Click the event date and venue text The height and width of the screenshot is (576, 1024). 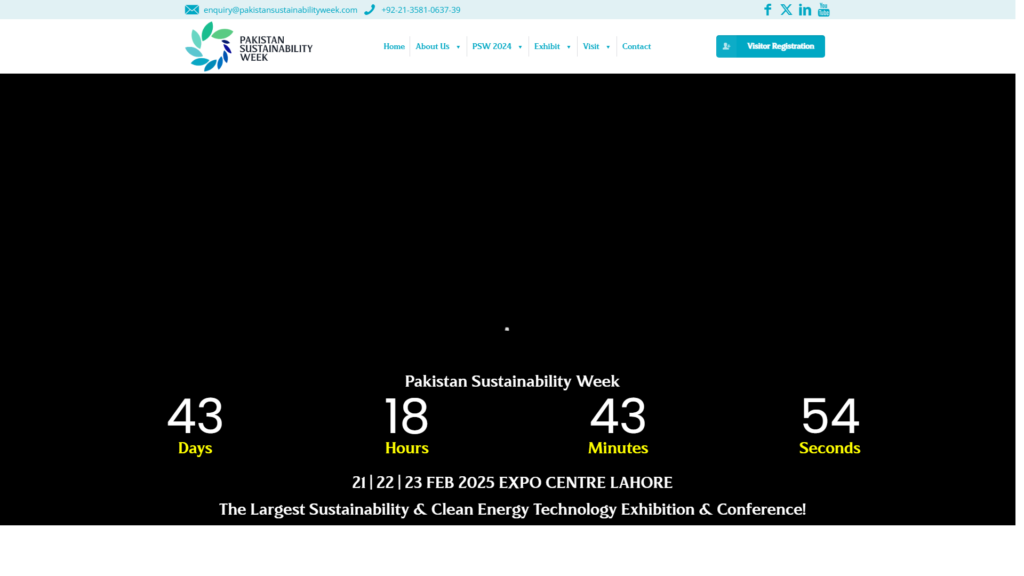point(512,482)
